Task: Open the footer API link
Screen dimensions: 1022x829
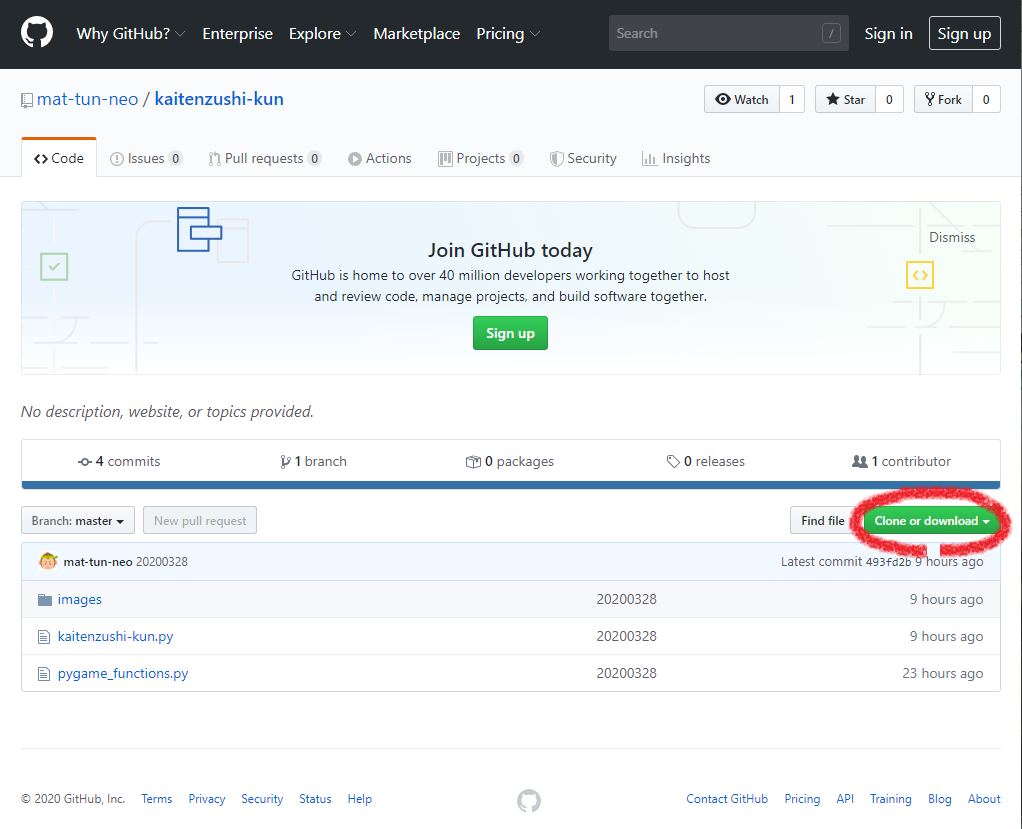Action: coord(845,799)
